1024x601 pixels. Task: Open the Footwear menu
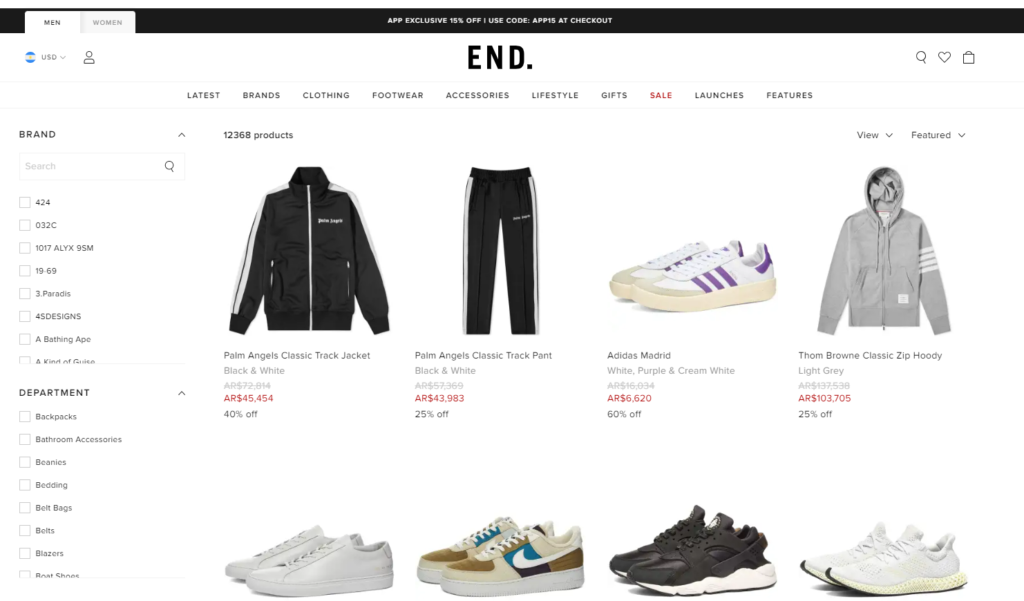click(x=398, y=95)
